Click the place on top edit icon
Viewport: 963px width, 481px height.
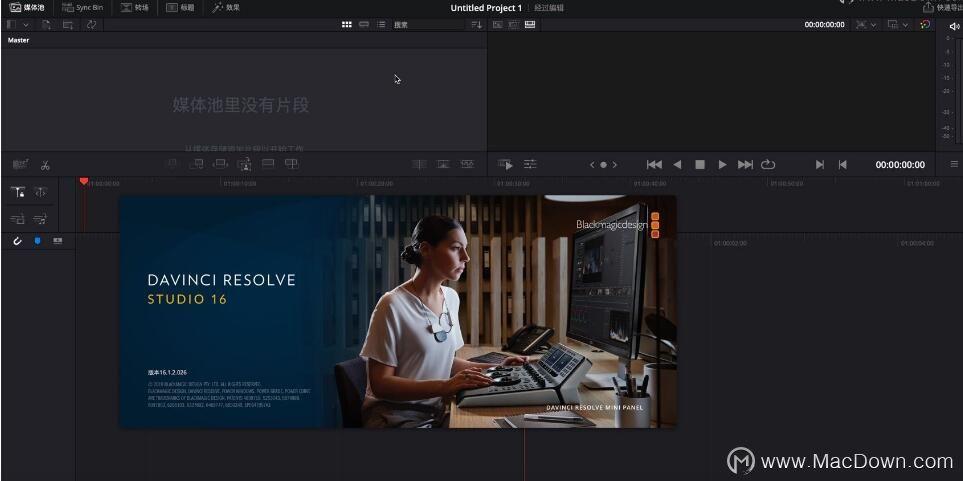(268, 163)
